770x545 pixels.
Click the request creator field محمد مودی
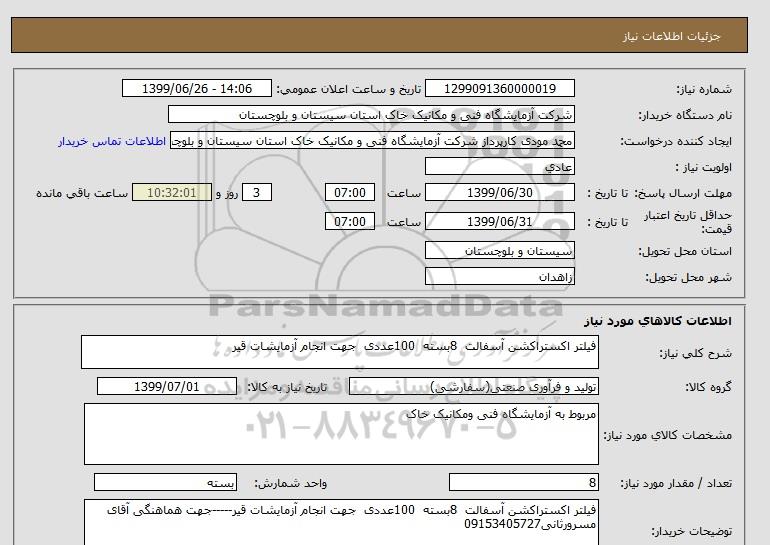[372, 140]
